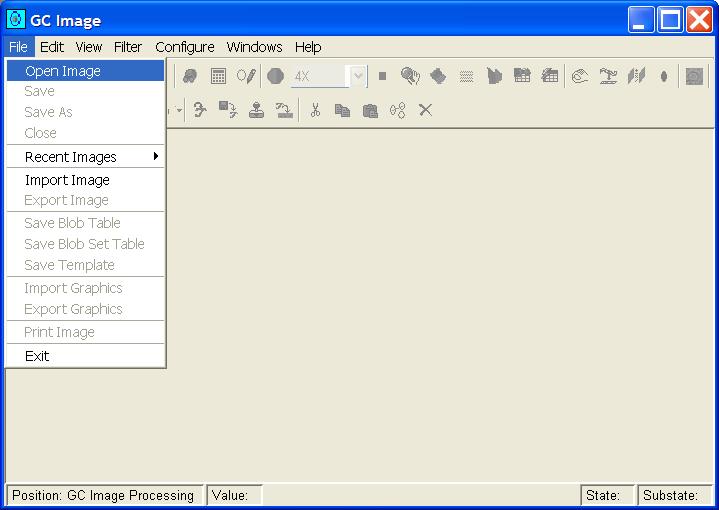Click the binoculars icon in top toolbar
This screenshot has width=719, height=510.
pos(190,76)
